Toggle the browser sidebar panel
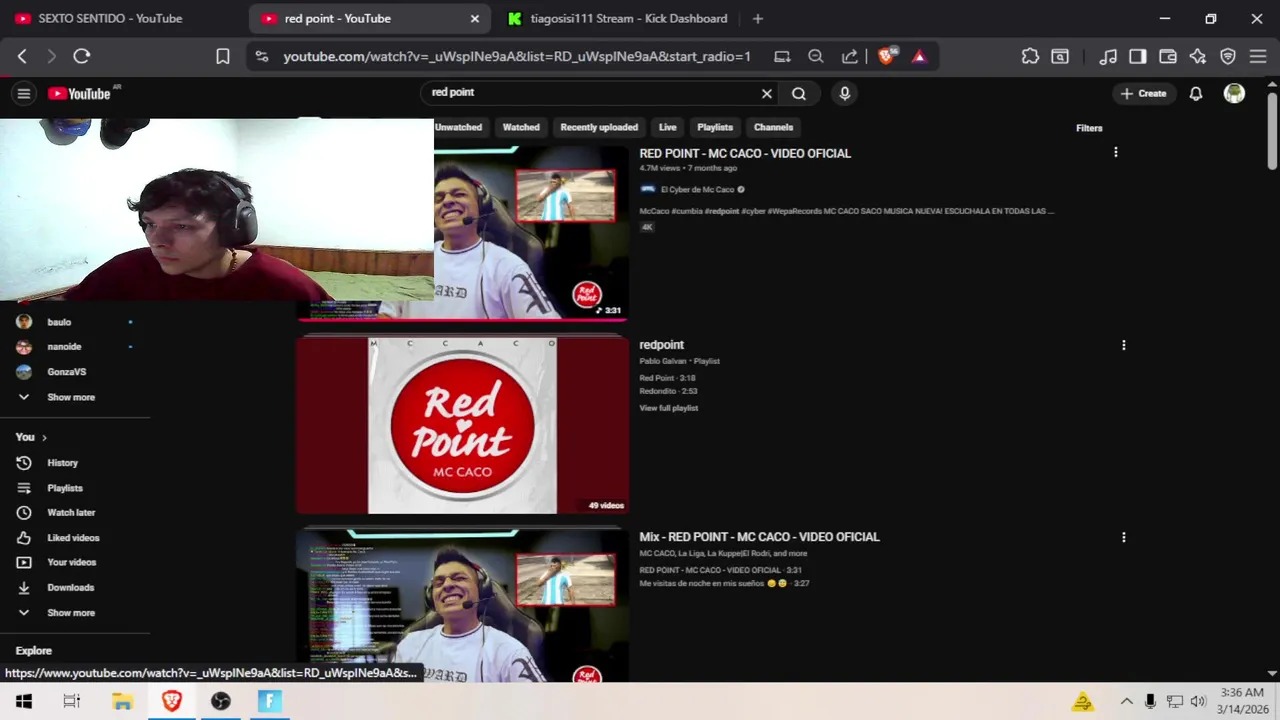The width and height of the screenshot is (1280, 720). (1138, 56)
